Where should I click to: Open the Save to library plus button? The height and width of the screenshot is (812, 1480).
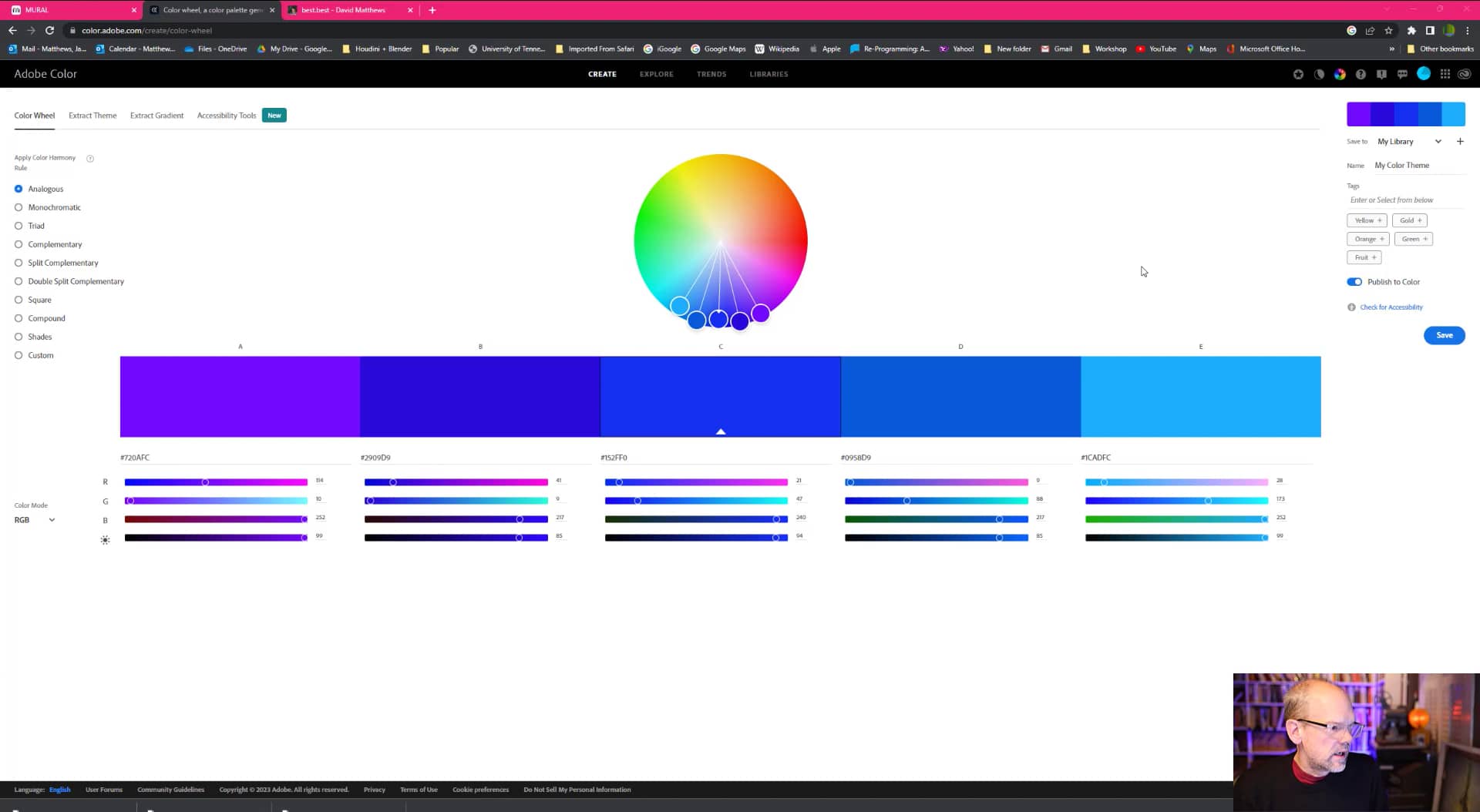point(1460,141)
